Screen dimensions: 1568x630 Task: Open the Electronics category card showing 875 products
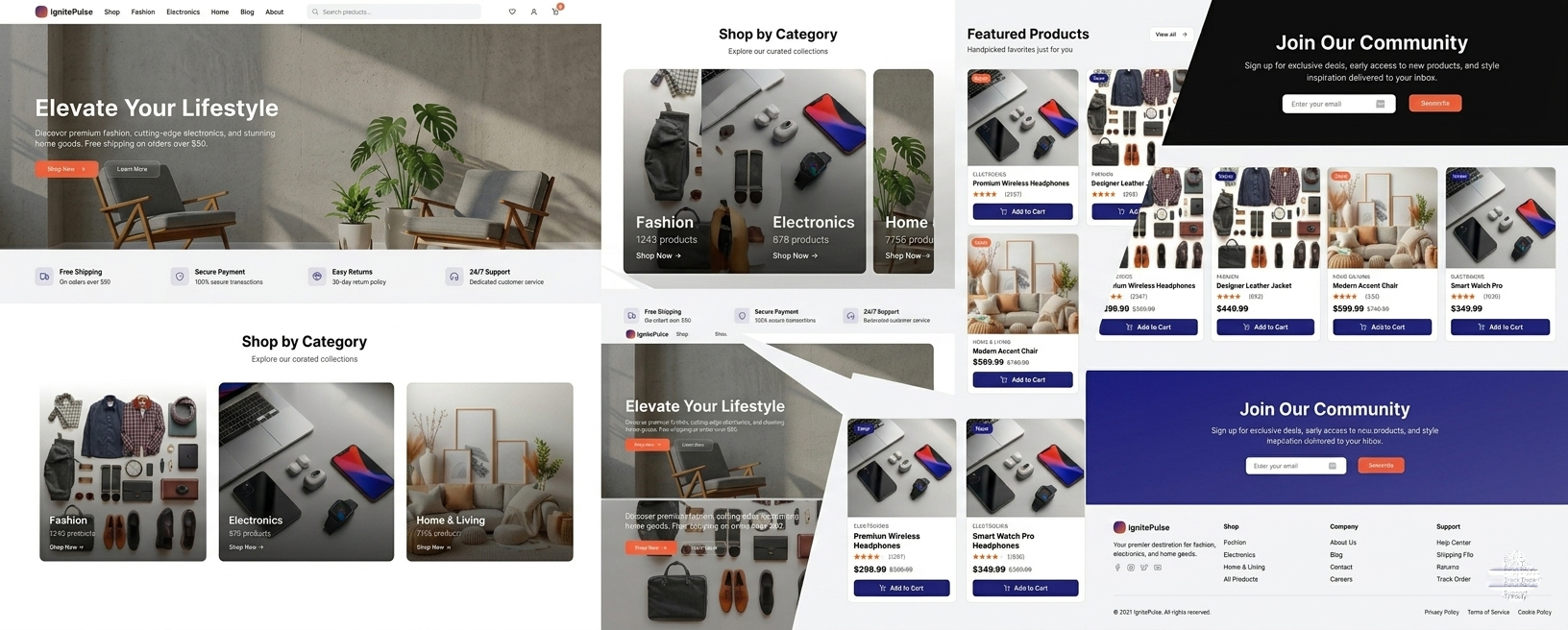[306, 472]
